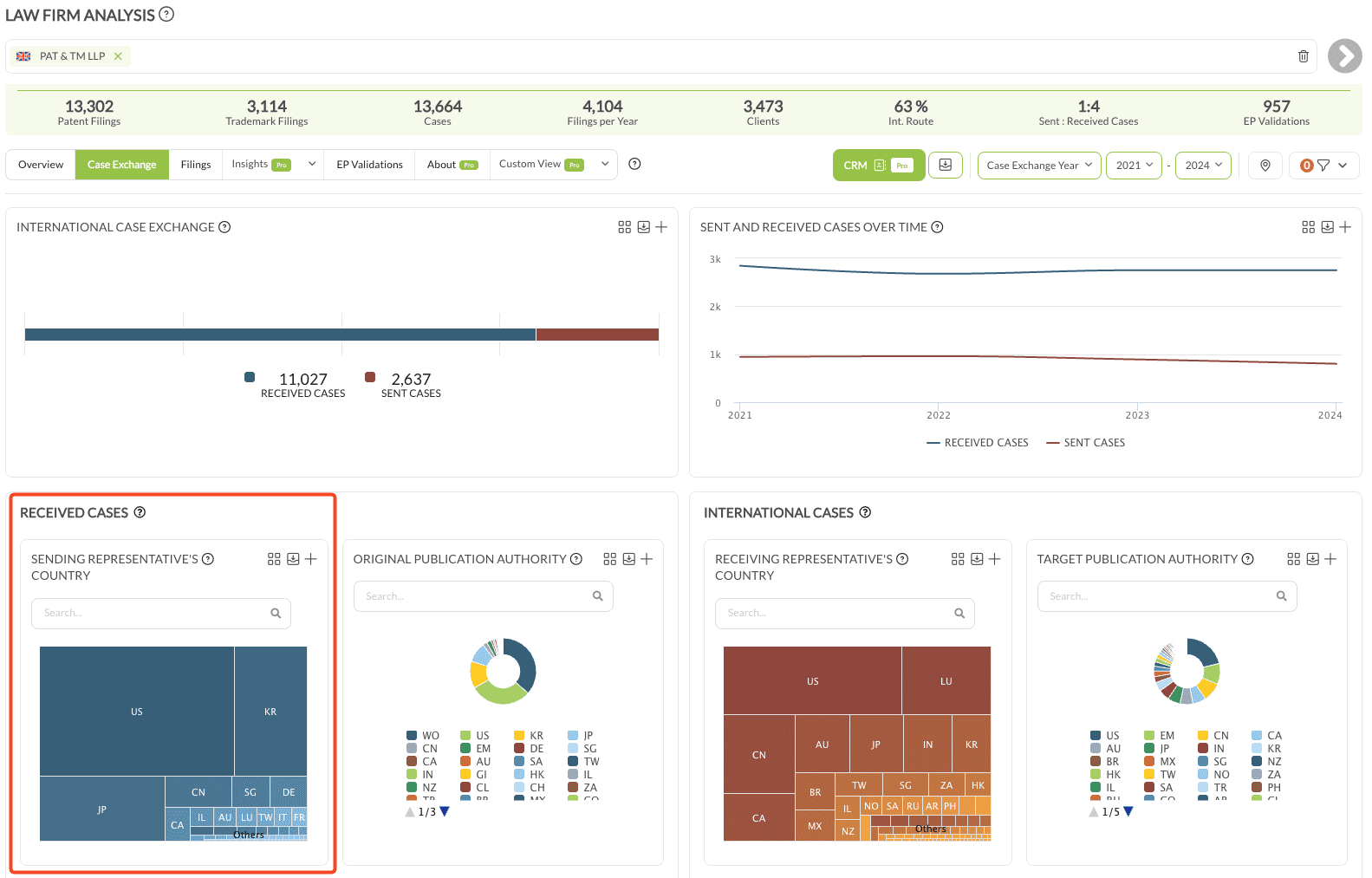
Task: Expand the filter dropdown showing 0
Action: (x=1323, y=166)
